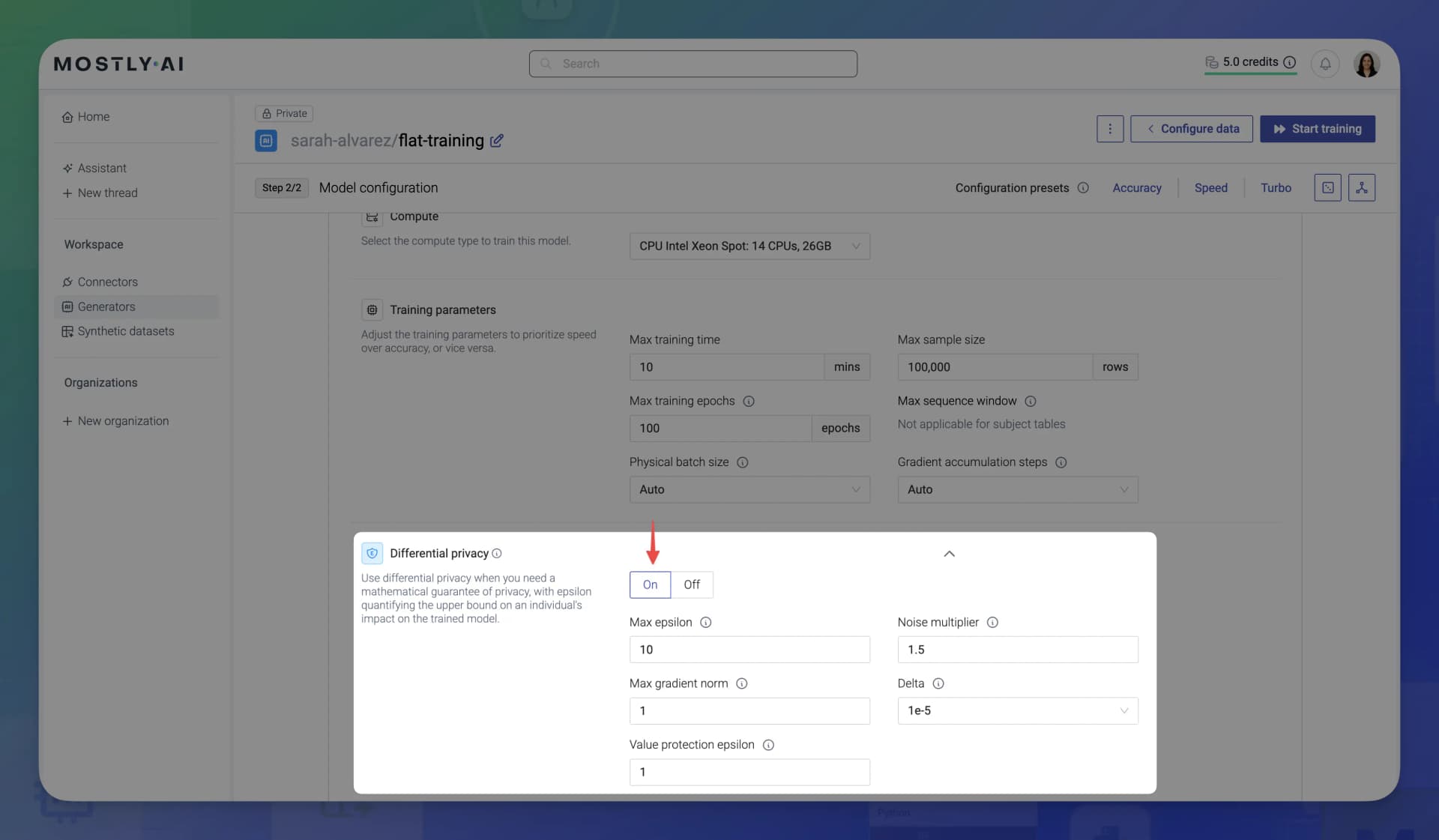1439x840 pixels.
Task: Open Synthetic datasets in sidebar
Action: click(125, 331)
